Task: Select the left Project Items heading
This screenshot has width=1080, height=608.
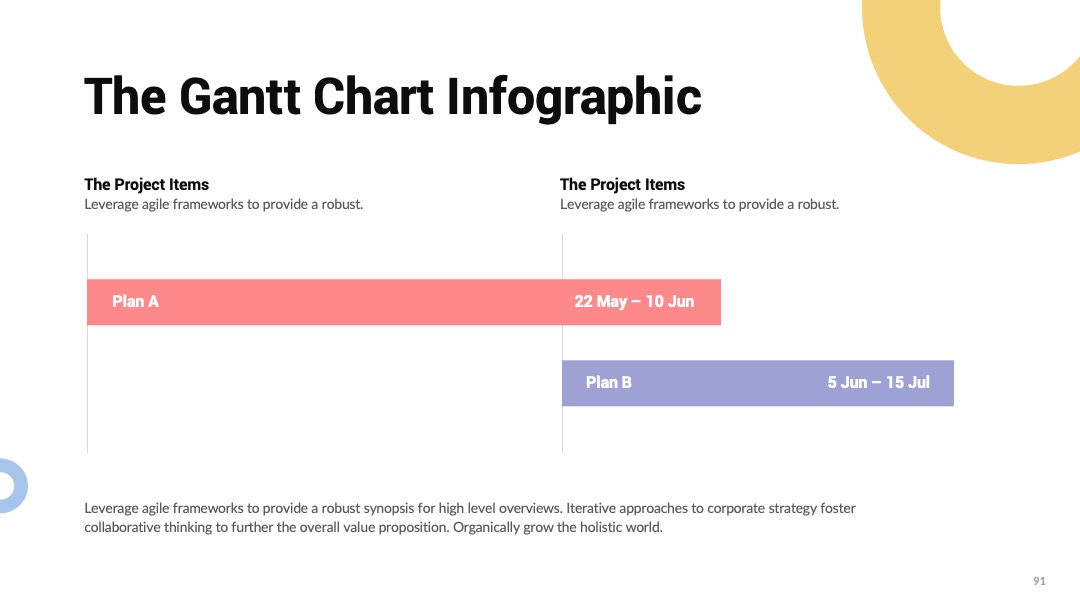Action: click(147, 185)
